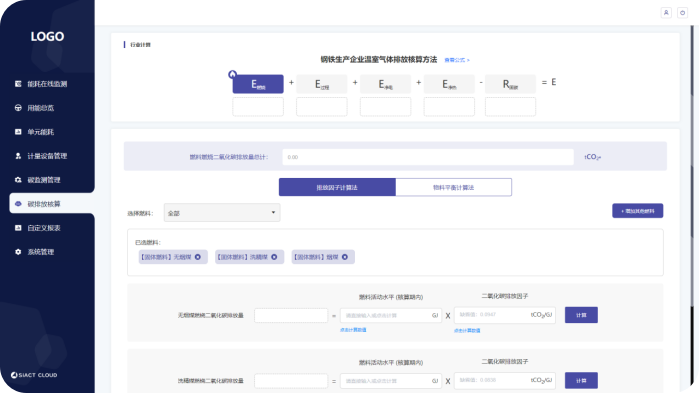This screenshot has height=394, width=699.
Task: Click 计算 button for 无烟煤 row
Action: click(581, 315)
